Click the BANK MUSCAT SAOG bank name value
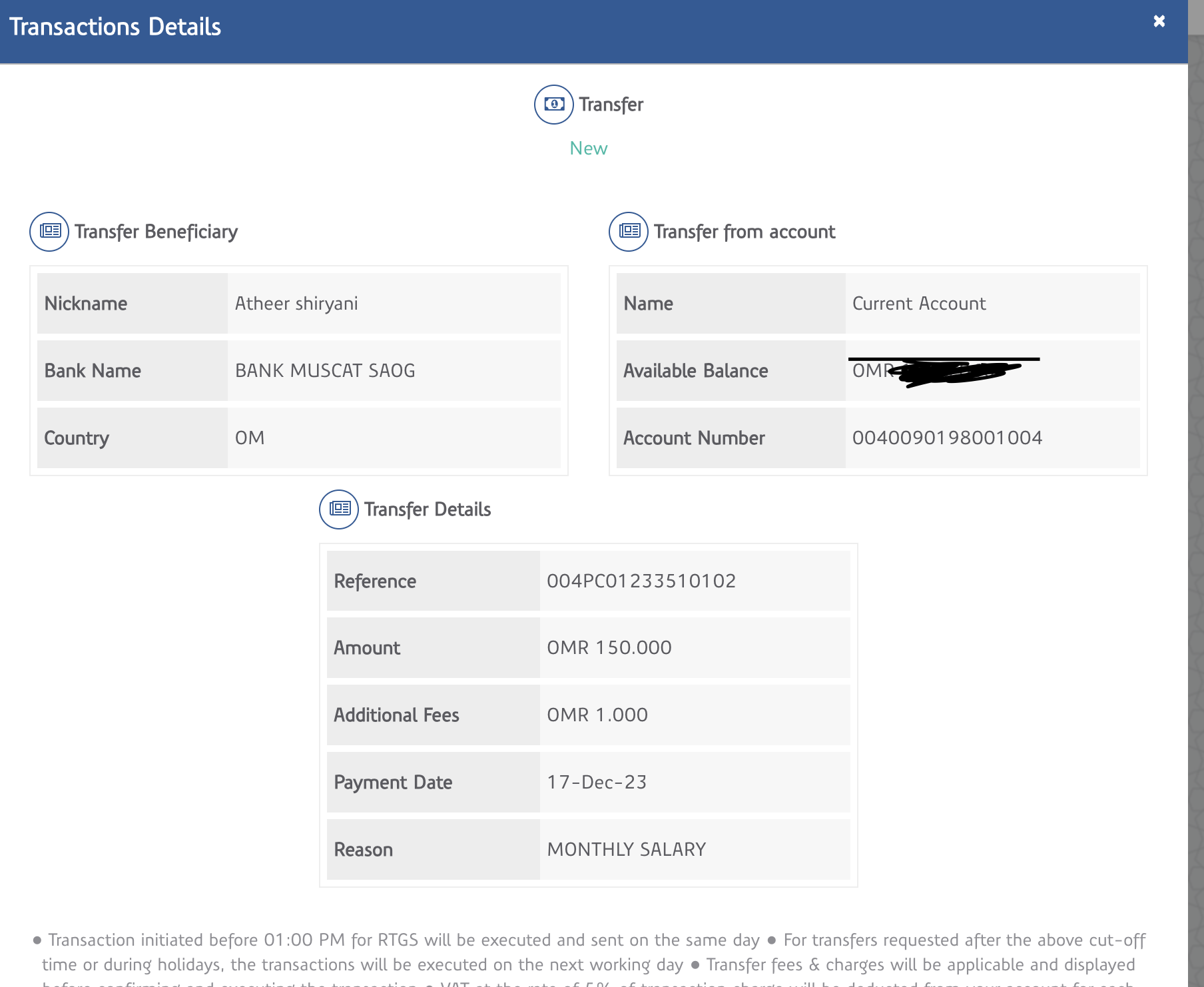 point(325,371)
